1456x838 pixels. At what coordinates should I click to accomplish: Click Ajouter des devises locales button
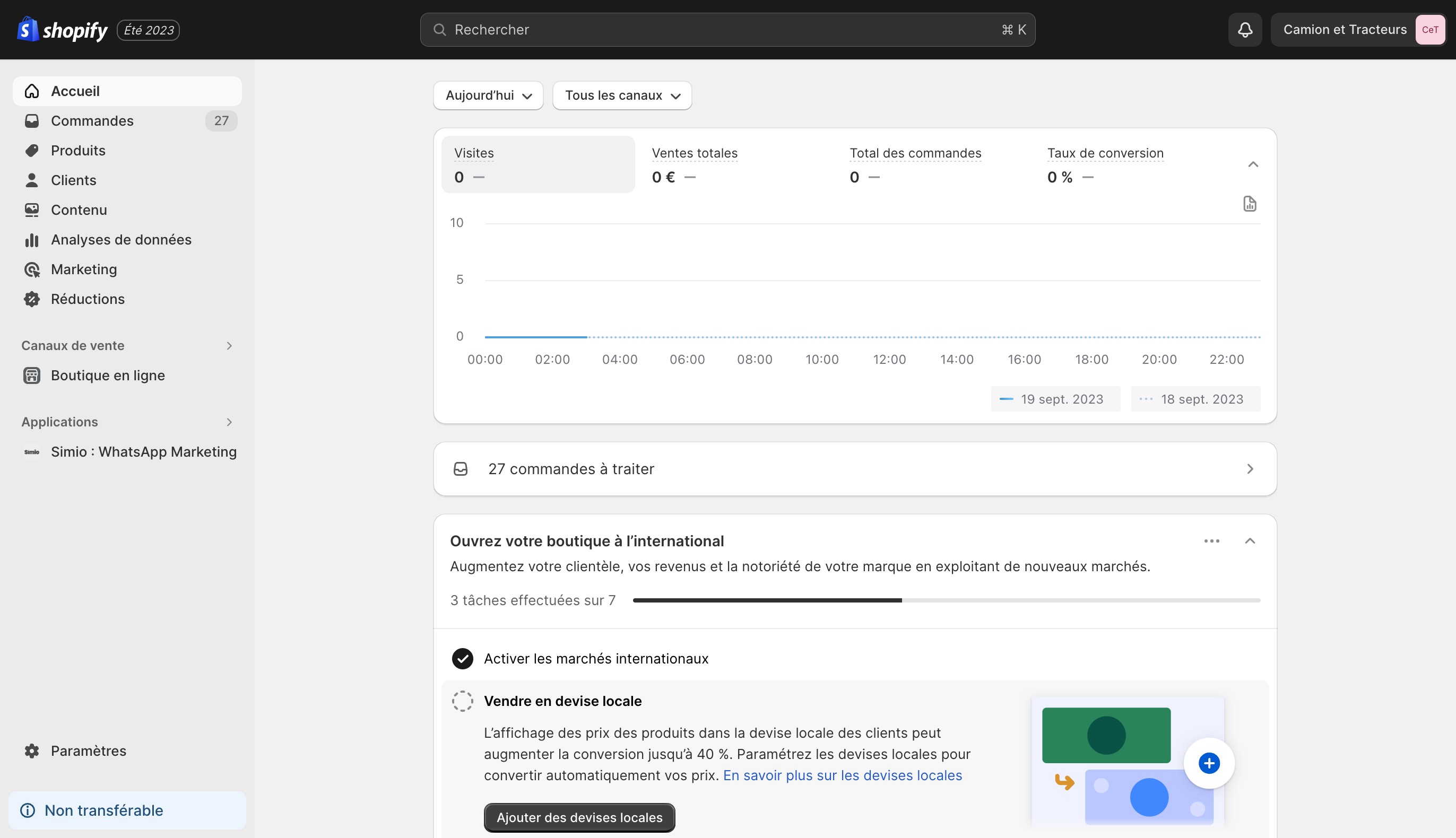pos(579,817)
